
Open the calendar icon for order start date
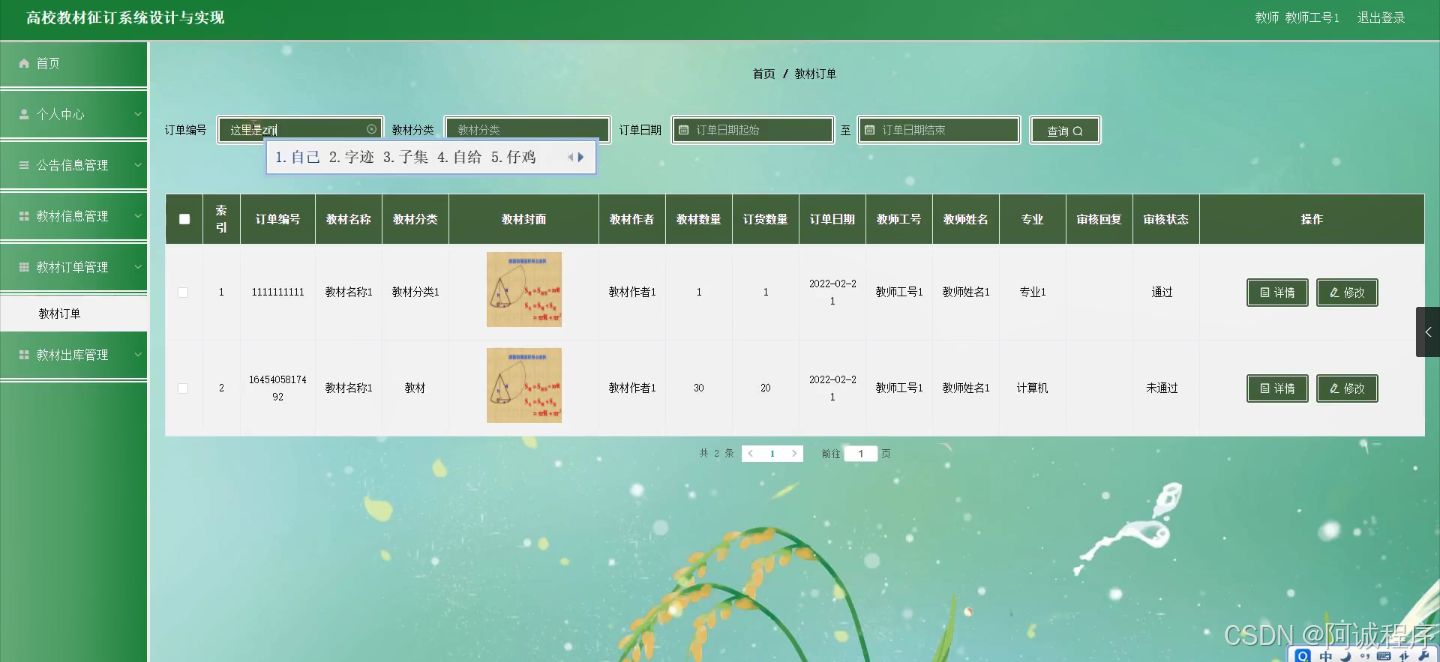686,129
